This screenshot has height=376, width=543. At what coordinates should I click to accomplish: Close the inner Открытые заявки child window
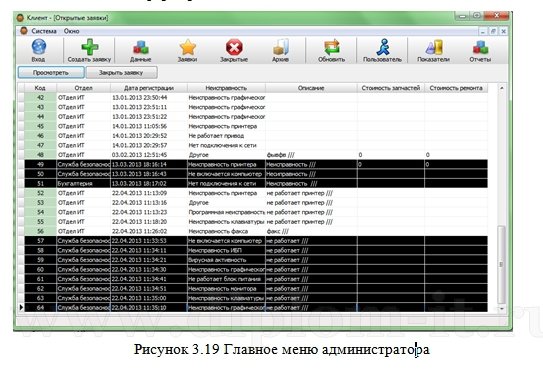504,32
